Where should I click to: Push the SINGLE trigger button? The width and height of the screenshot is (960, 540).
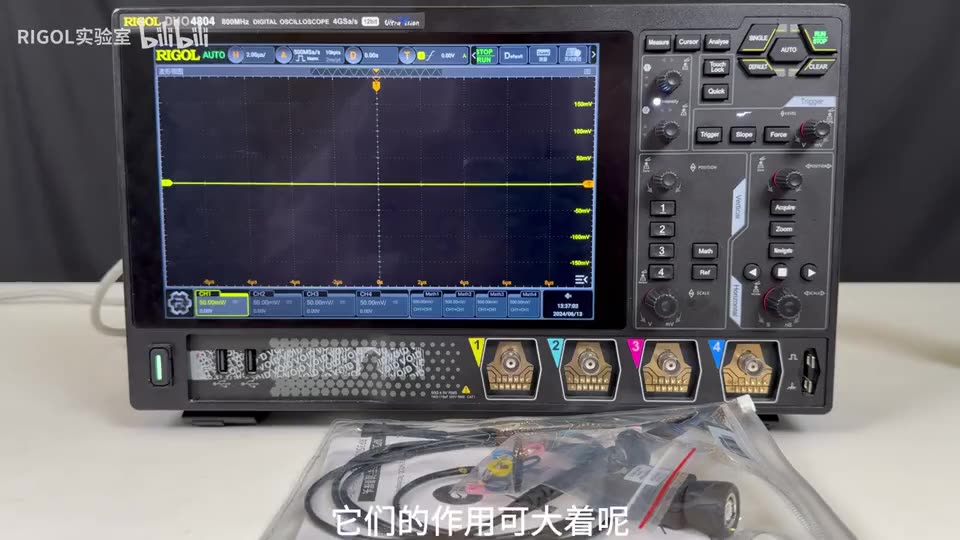point(757,40)
